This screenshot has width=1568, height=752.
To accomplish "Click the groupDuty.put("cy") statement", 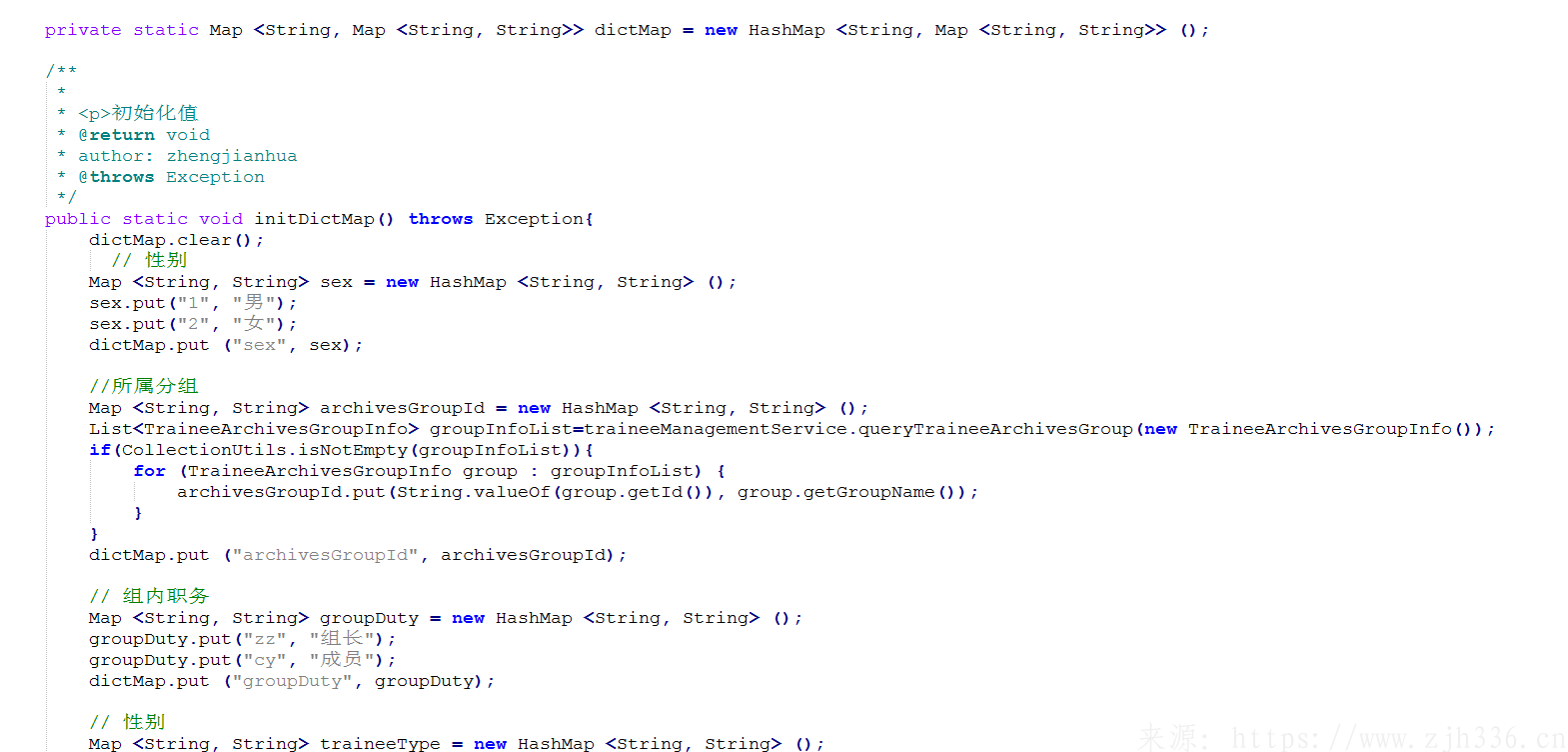I will (242, 660).
